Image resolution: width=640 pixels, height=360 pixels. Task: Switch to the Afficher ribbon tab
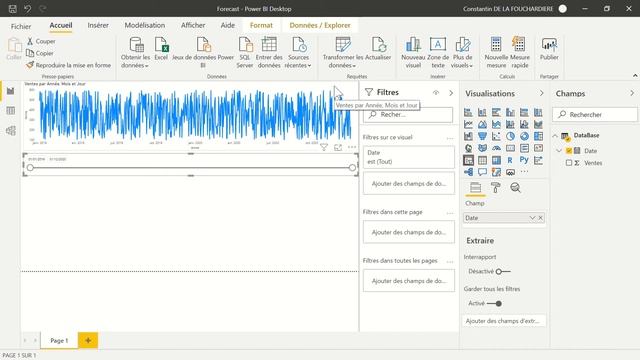click(193, 25)
